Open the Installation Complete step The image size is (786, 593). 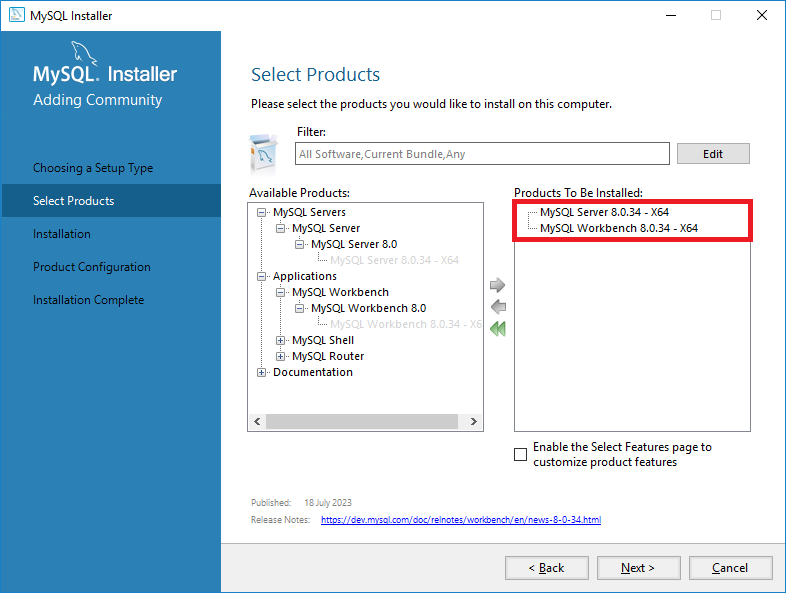tap(89, 300)
